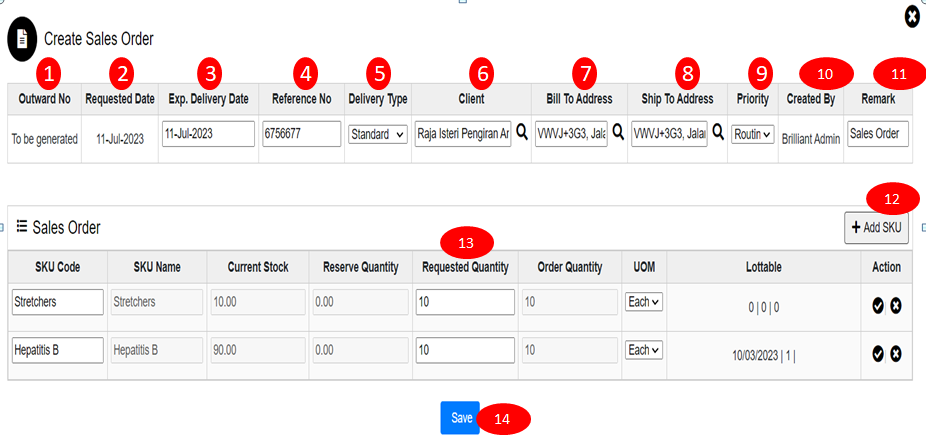Click the Exp. Delivery Date field
Viewport: 926px width, 446px height.
pos(208,134)
